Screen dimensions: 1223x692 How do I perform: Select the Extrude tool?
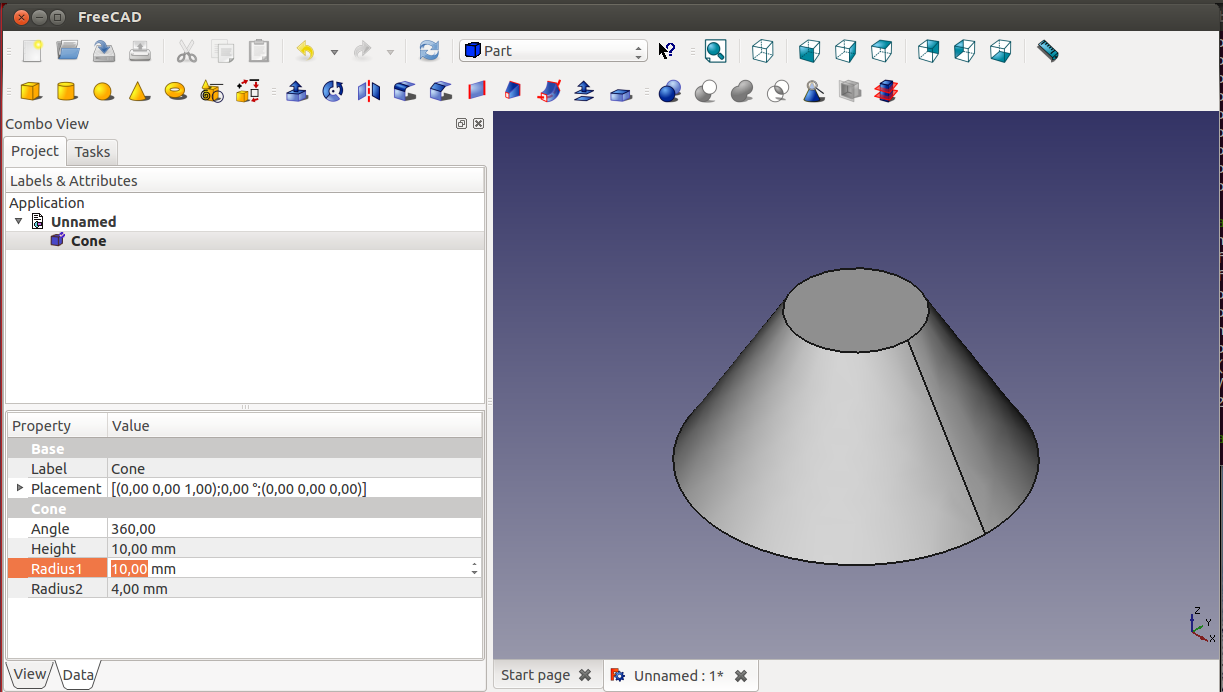[297, 92]
